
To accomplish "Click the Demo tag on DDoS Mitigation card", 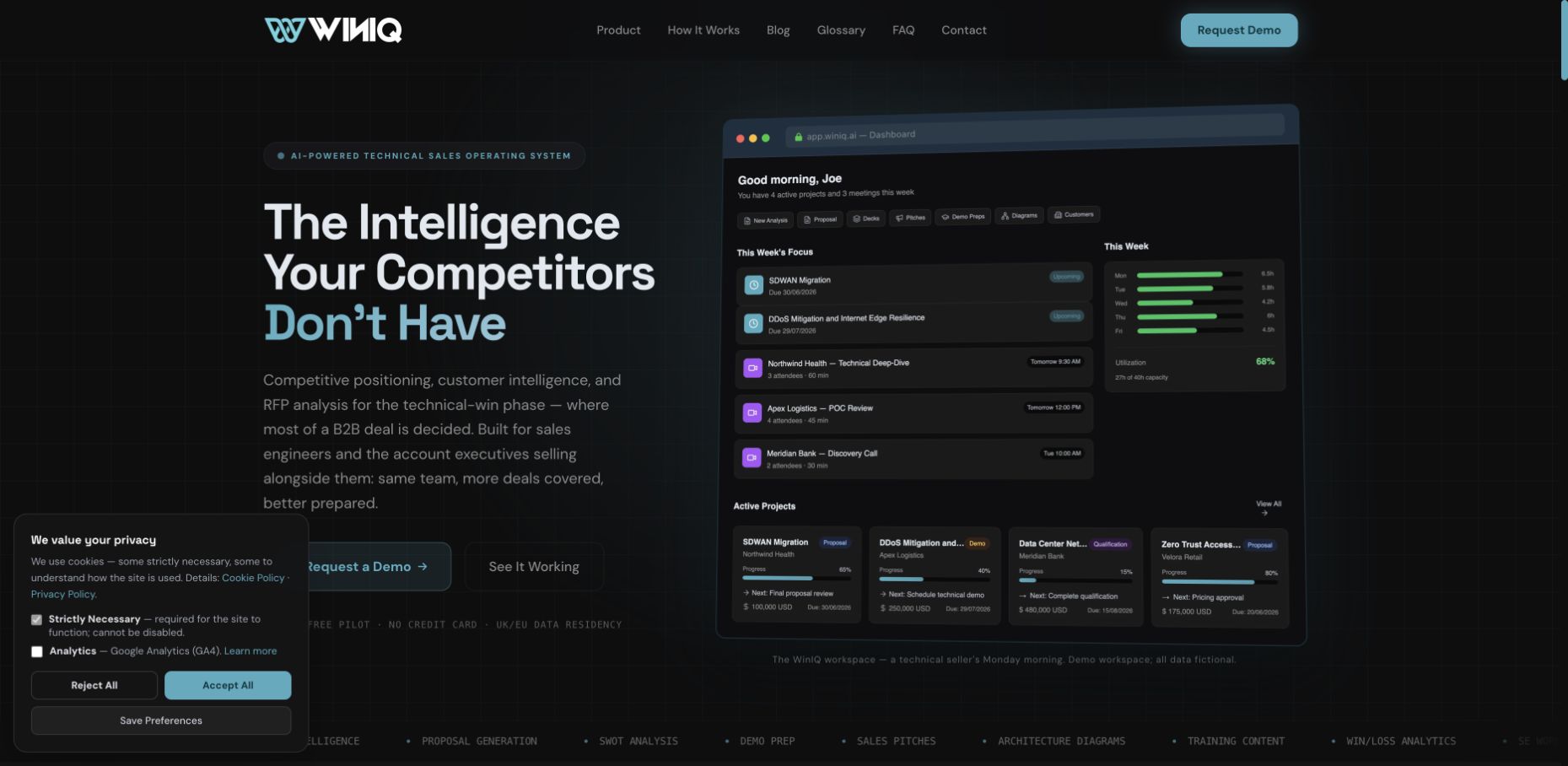I will [978, 543].
